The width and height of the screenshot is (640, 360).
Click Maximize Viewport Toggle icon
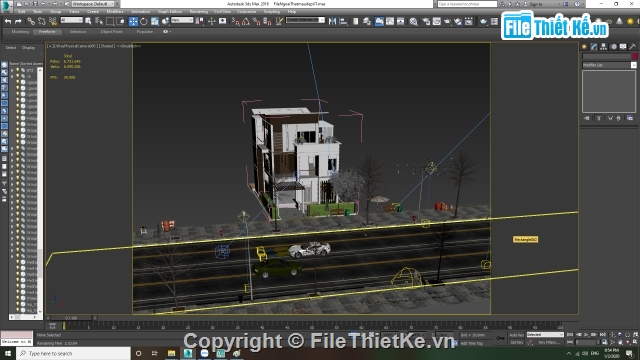[635, 342]
